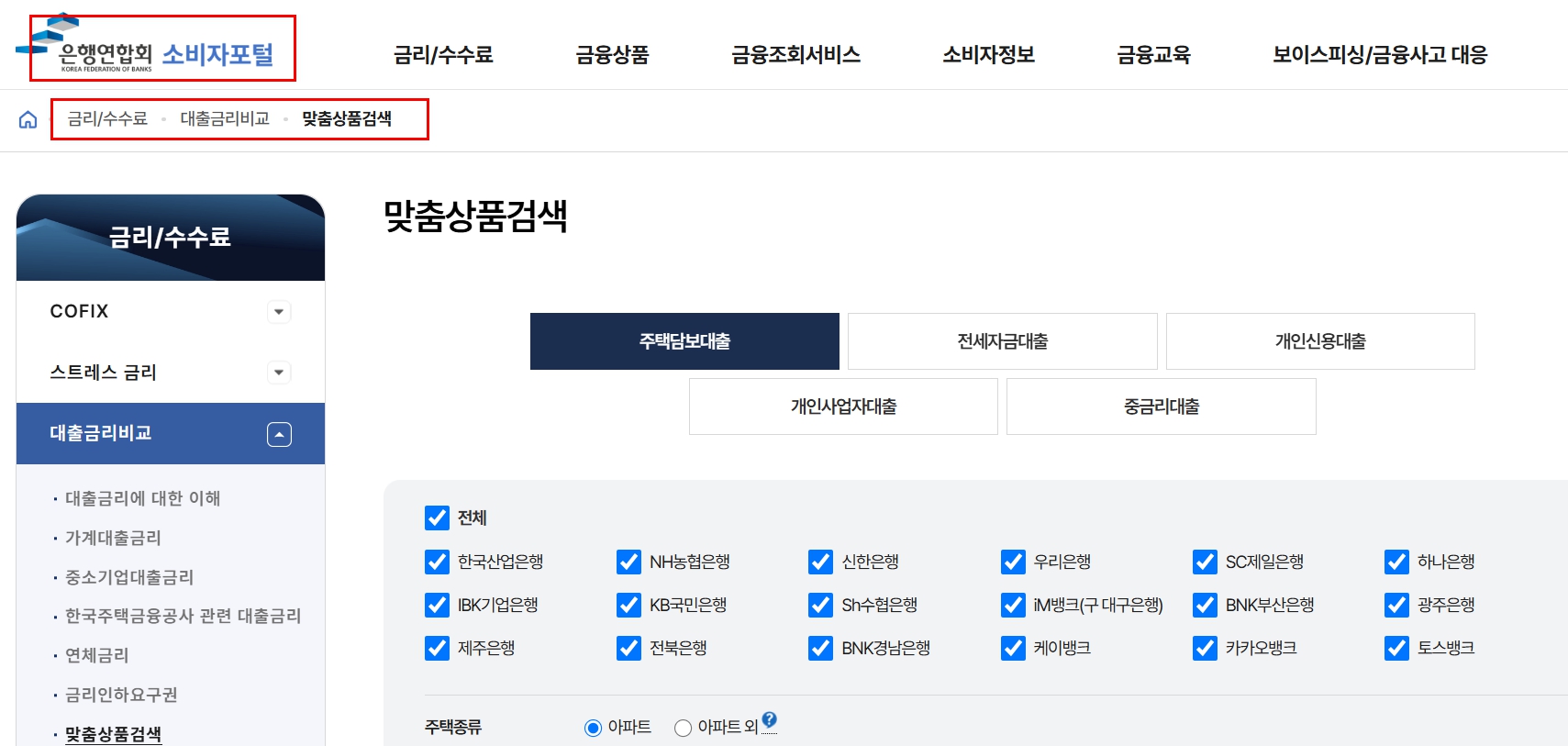Toggle the SC제일은행 checkbox
This screenshot has height=746, width=1568.
[1205, 562]
